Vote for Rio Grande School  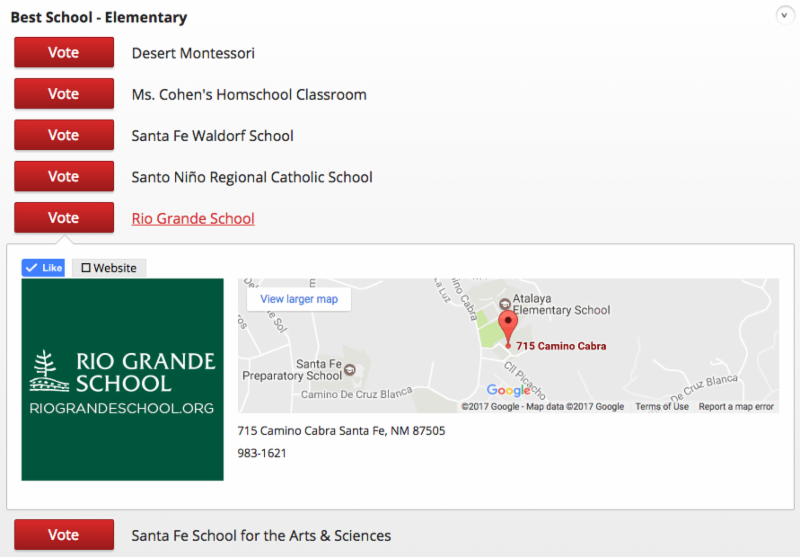64,217
